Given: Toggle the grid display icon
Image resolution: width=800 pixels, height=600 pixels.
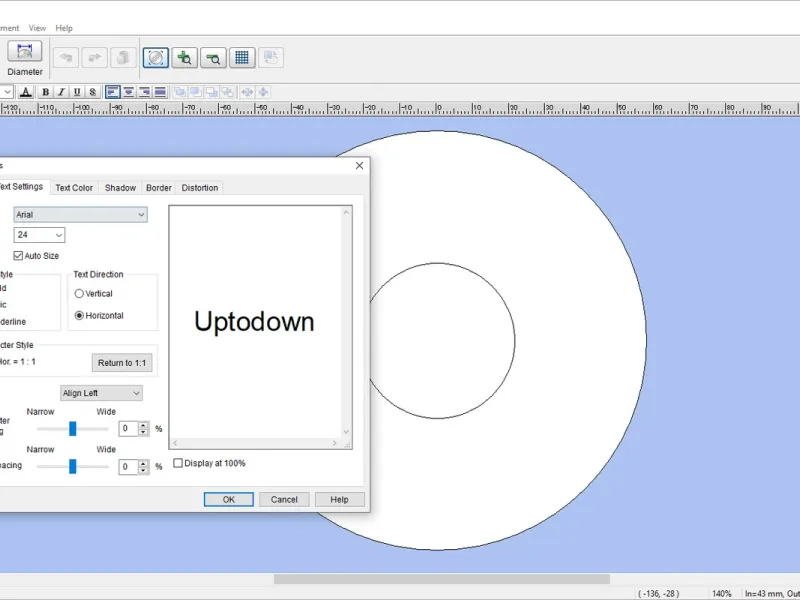Looking at the screenshot, I should pos(242,57).
